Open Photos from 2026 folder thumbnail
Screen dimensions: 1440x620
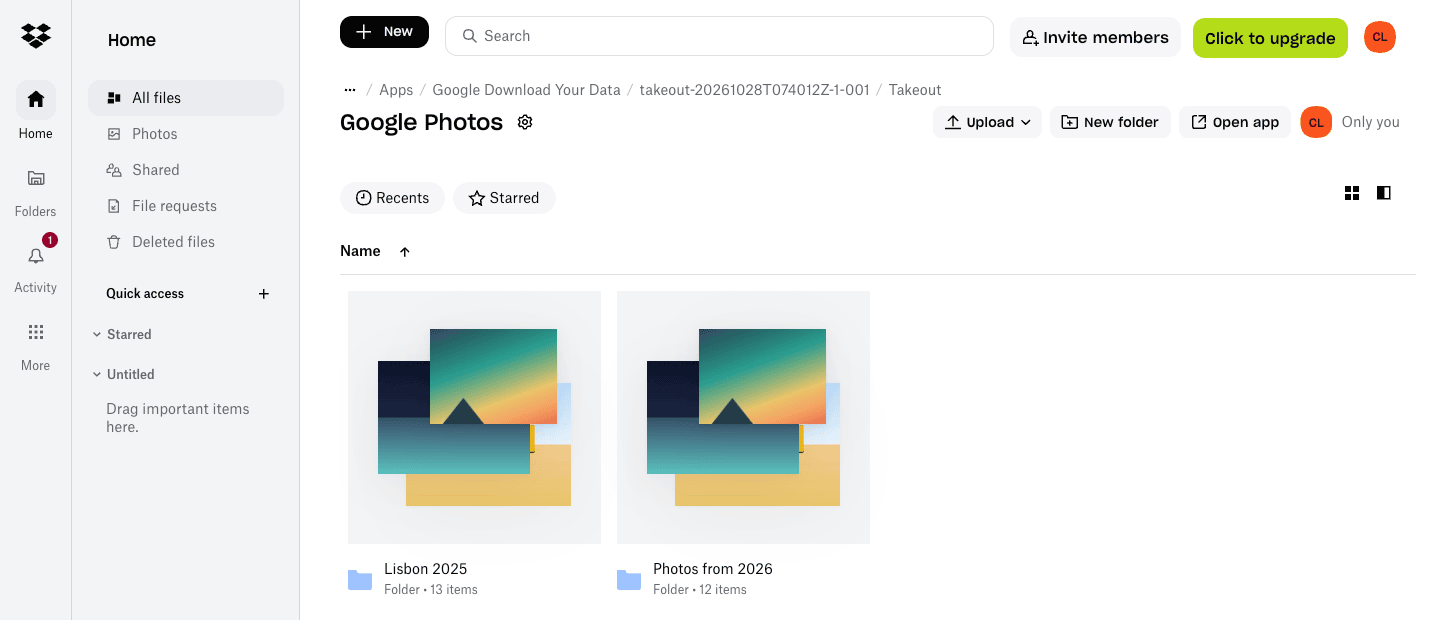(743, 417)
